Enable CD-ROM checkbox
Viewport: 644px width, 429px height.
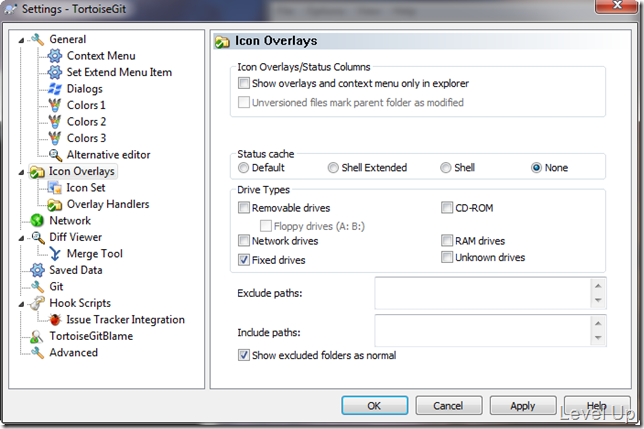[x=447, y=208]
